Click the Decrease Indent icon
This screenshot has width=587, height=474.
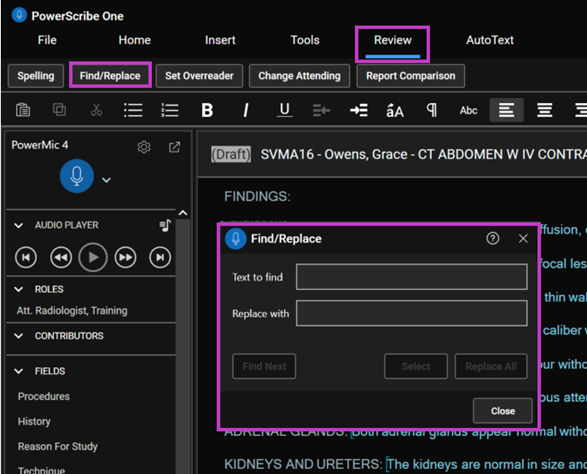(x=321, y=110)
